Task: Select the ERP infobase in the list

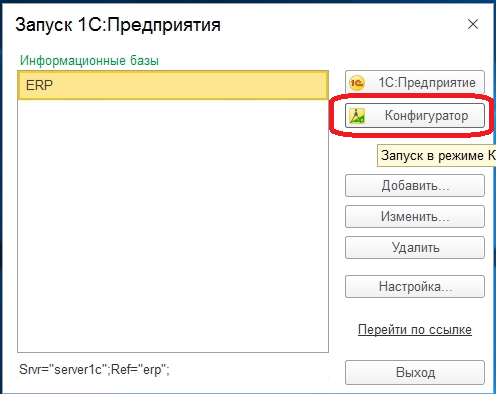Action: tap(173, 85)
